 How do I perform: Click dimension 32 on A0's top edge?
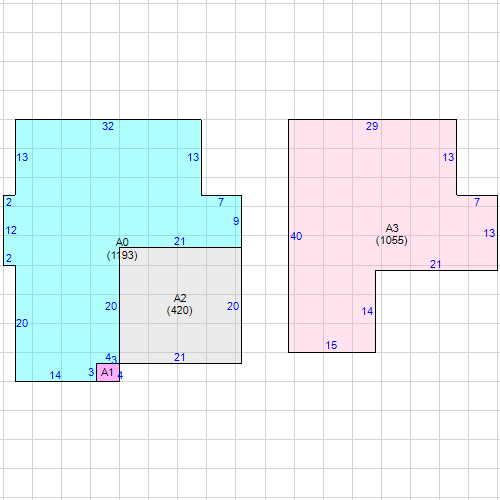pos(108,126)
